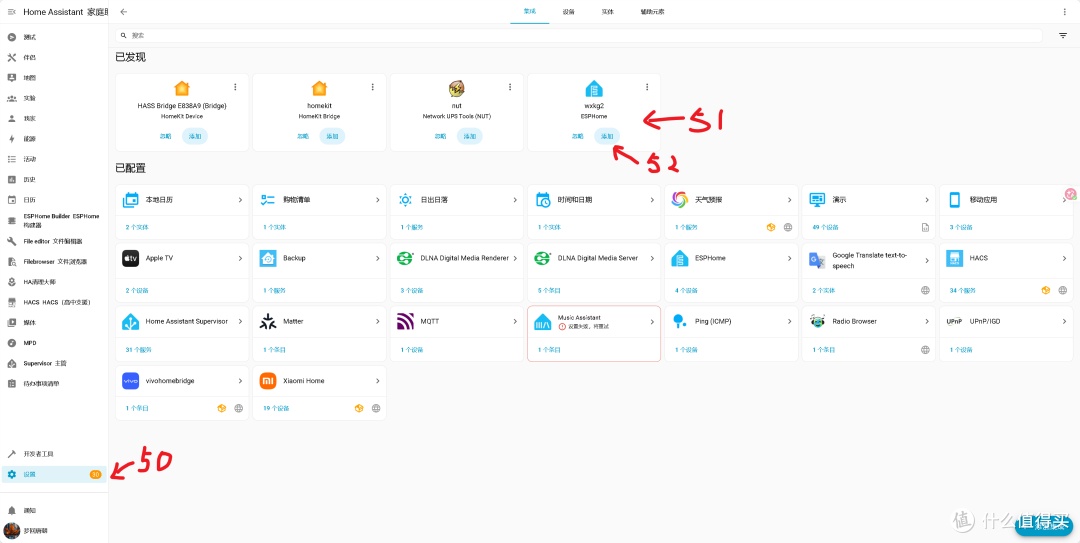
Task: Open the filter icon beside search
Action: (1063, 35)
